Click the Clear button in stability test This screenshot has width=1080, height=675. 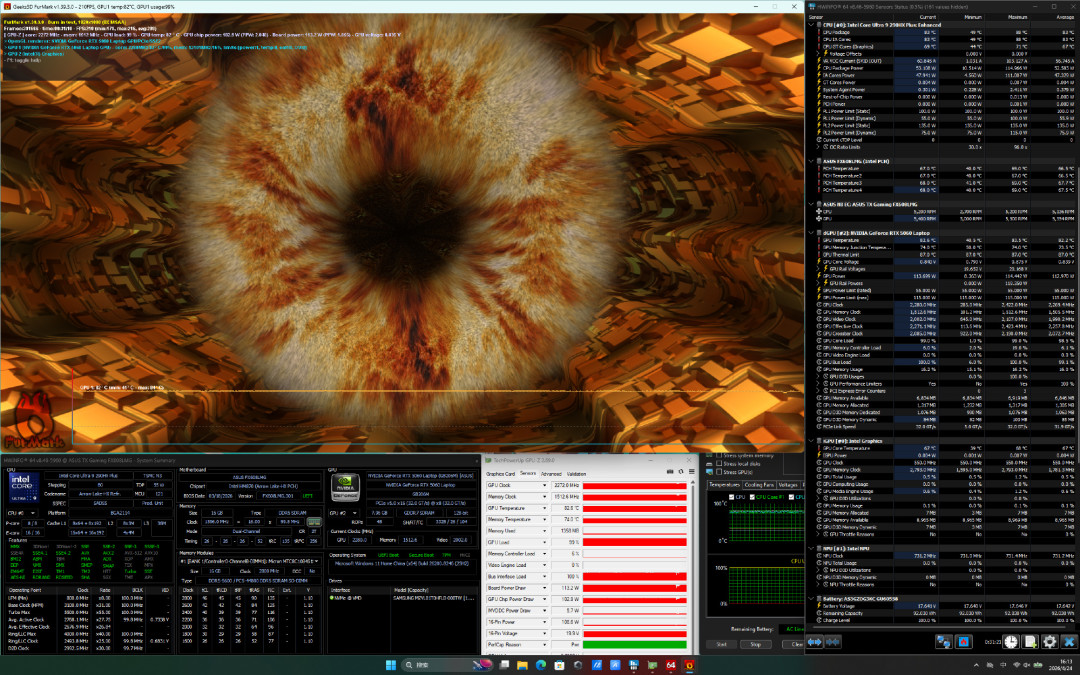pos(794,645)
